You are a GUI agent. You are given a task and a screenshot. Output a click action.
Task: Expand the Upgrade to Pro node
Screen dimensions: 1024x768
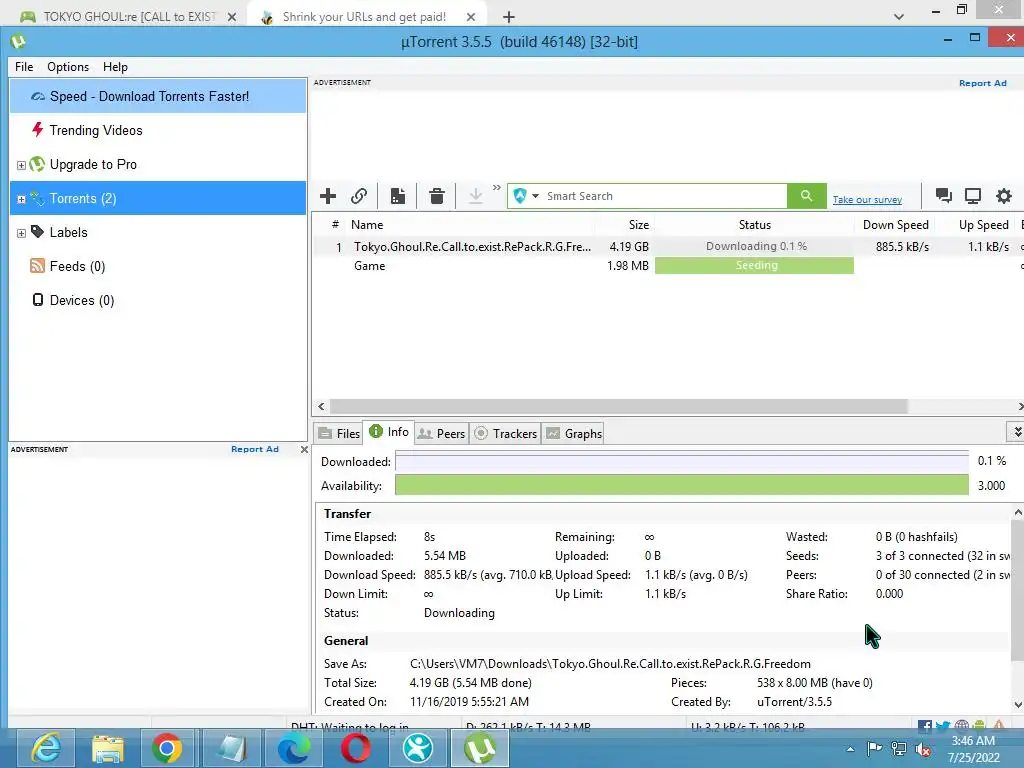coord(21,165)
